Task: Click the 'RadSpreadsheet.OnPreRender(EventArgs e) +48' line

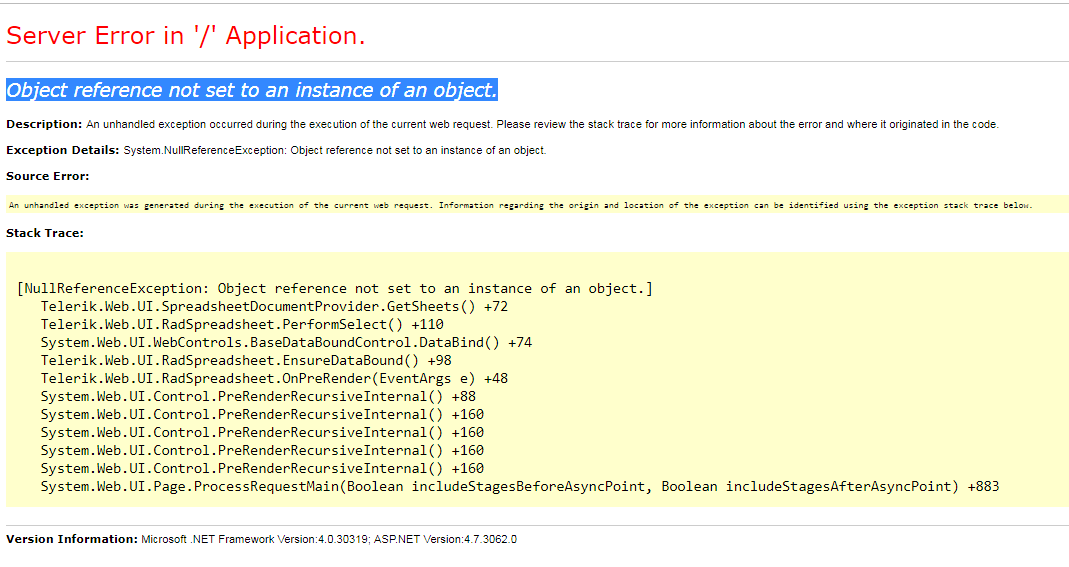Action: (274, 378)
